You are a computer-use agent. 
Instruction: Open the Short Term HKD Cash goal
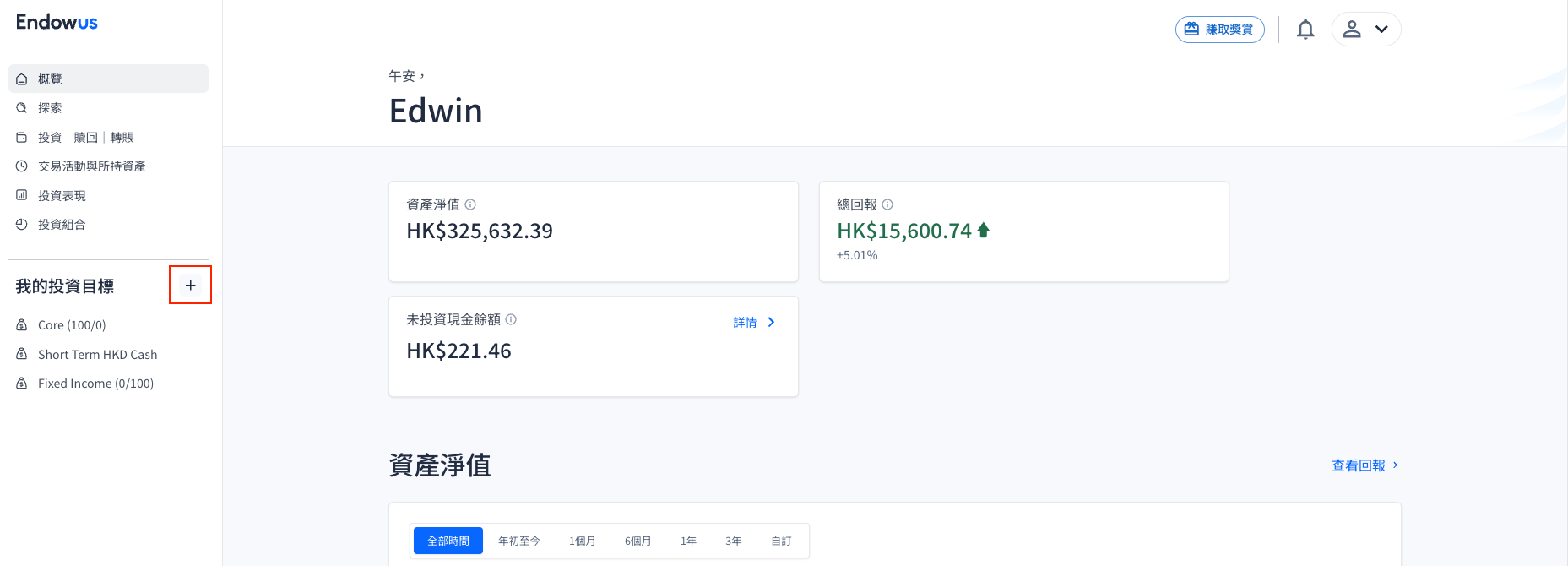[97, 355]
